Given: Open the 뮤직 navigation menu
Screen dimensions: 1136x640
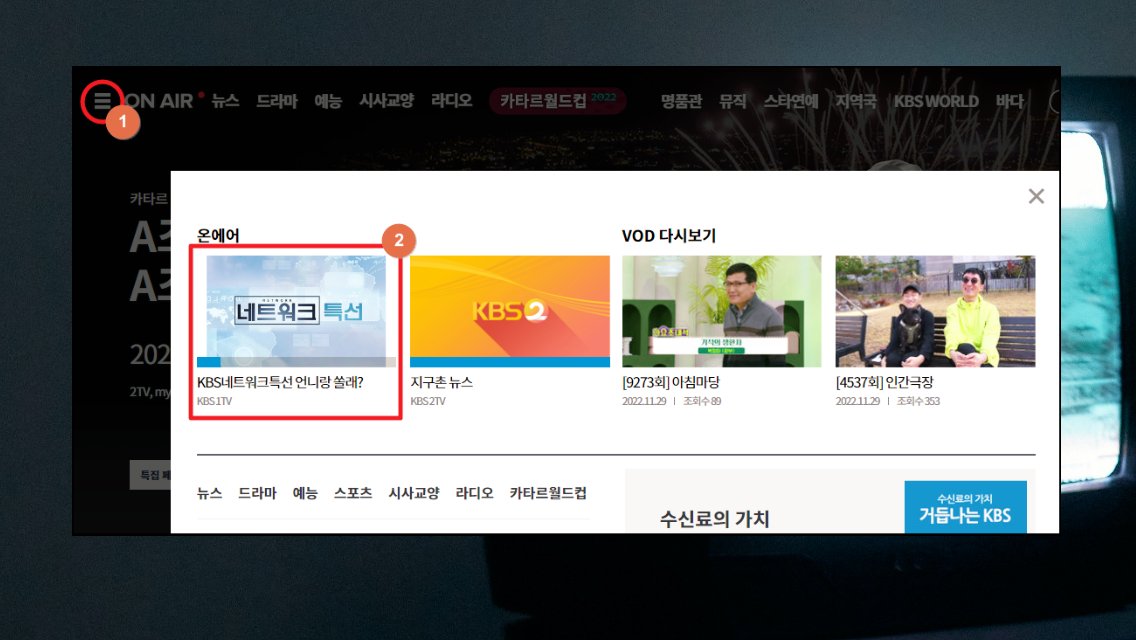Looking at the screenshot, I should 732,101.
